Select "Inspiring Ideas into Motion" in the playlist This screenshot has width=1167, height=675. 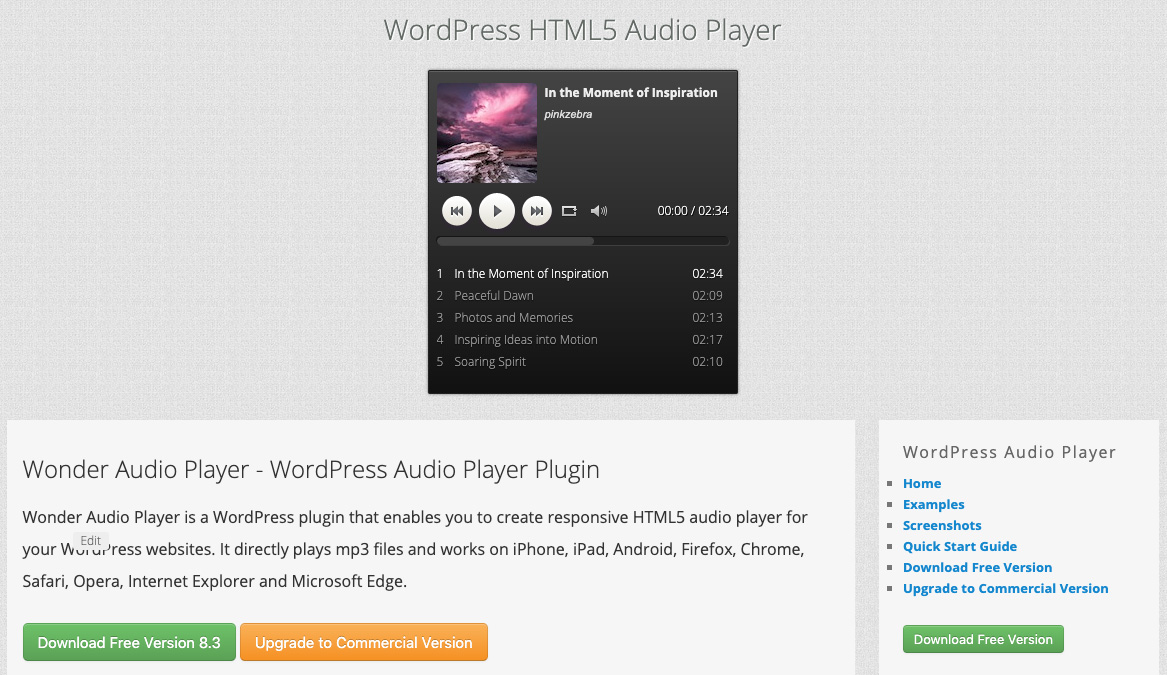526,339
